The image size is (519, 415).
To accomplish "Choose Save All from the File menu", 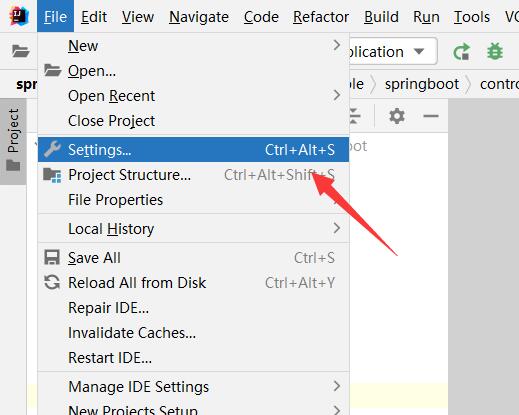I will (x=193, y=258).
